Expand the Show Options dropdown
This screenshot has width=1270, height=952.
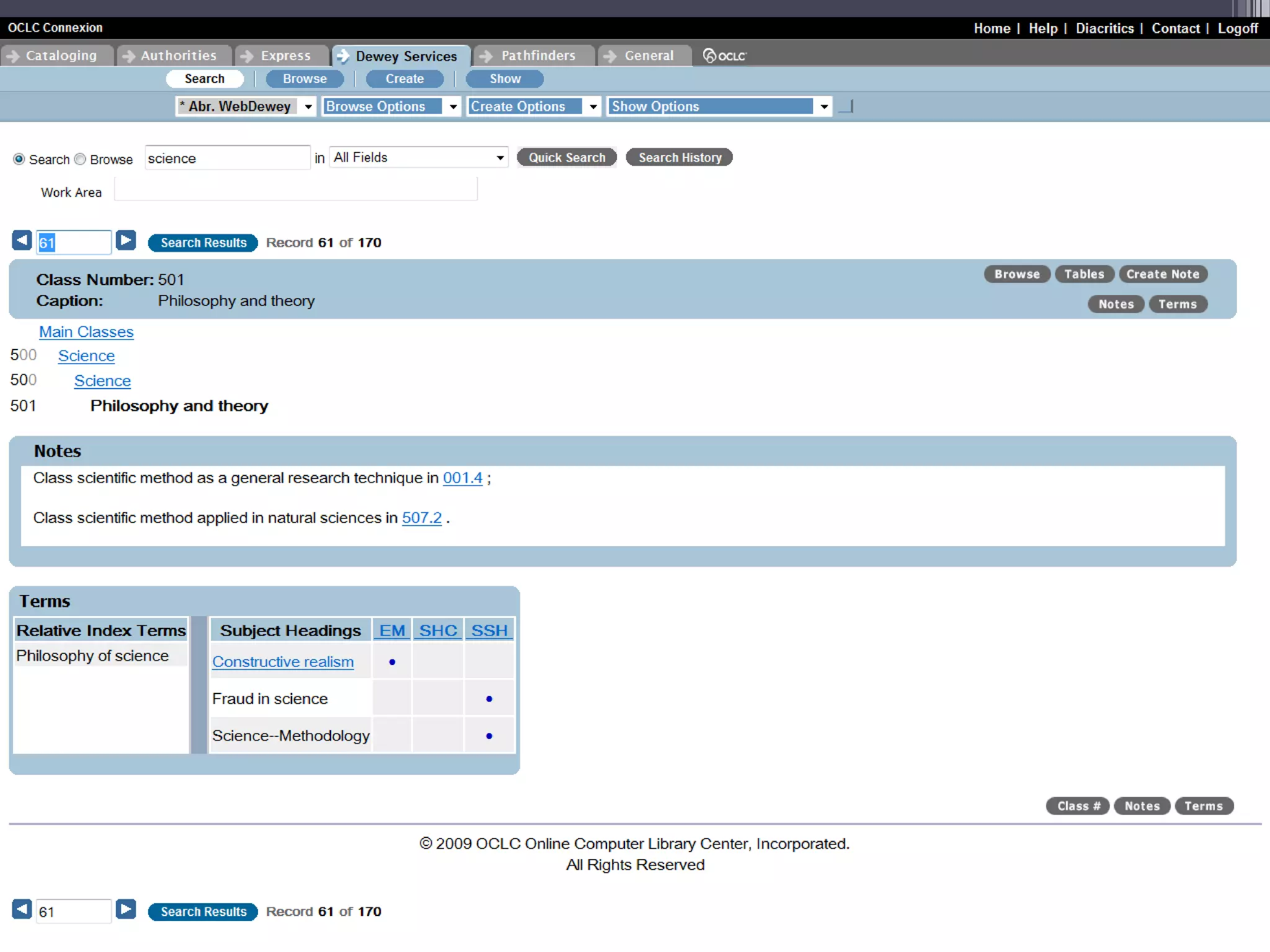point(719,107)
